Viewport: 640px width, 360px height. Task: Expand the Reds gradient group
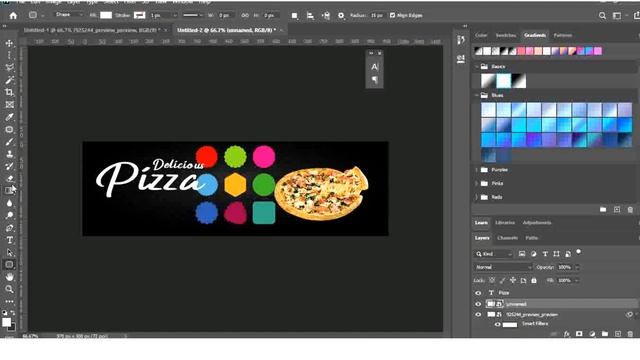(x=476, y=197)
